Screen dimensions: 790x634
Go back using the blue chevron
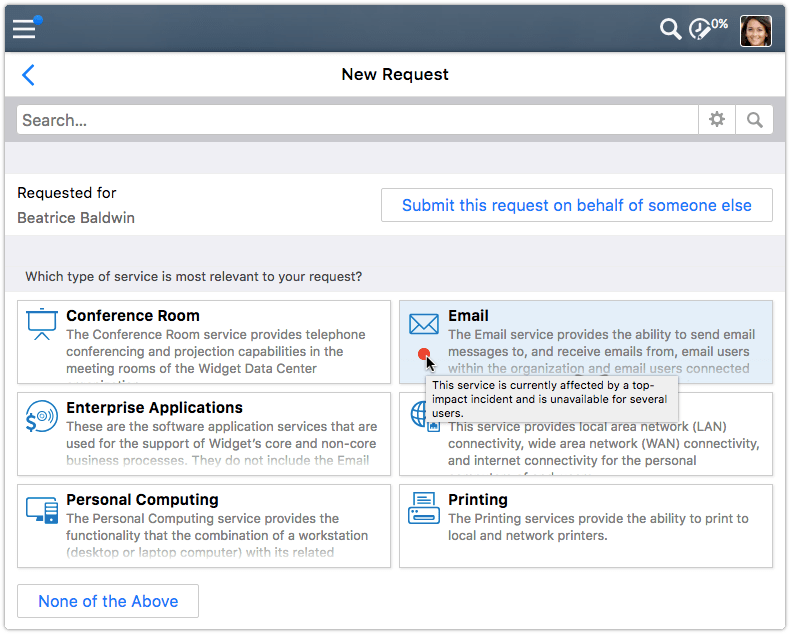(x=29, y=75)
